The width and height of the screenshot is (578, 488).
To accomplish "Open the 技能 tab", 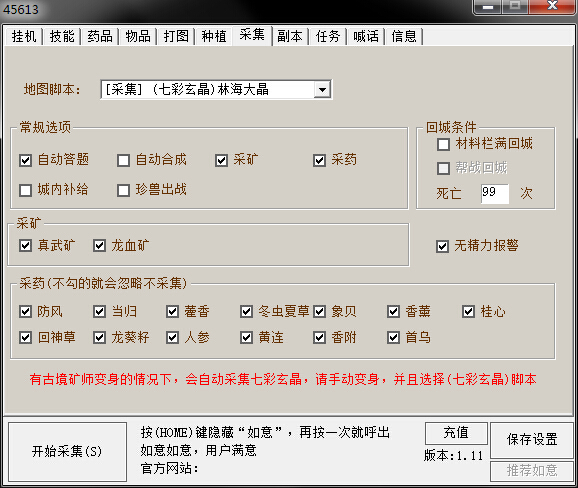I will click(x=62, y=36).
